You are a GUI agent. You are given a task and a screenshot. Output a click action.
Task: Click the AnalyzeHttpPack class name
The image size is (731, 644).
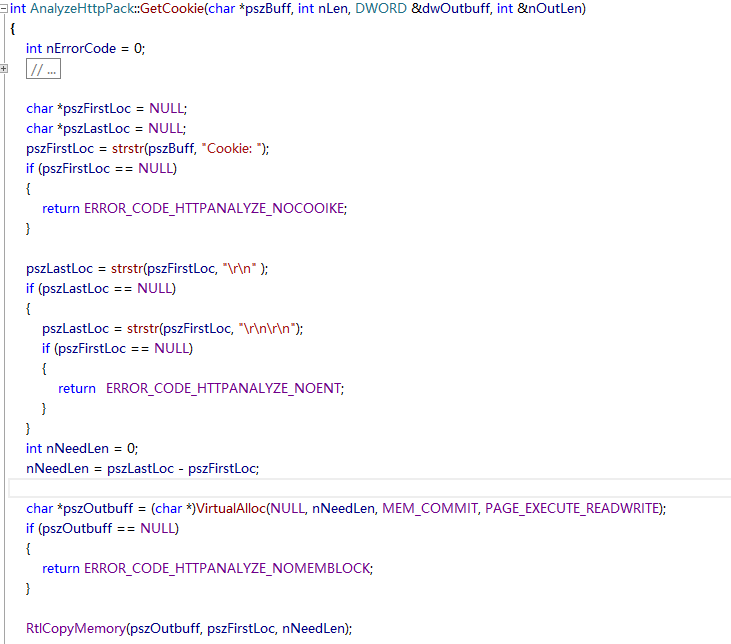pyautogui.click(x=82, y=9)
